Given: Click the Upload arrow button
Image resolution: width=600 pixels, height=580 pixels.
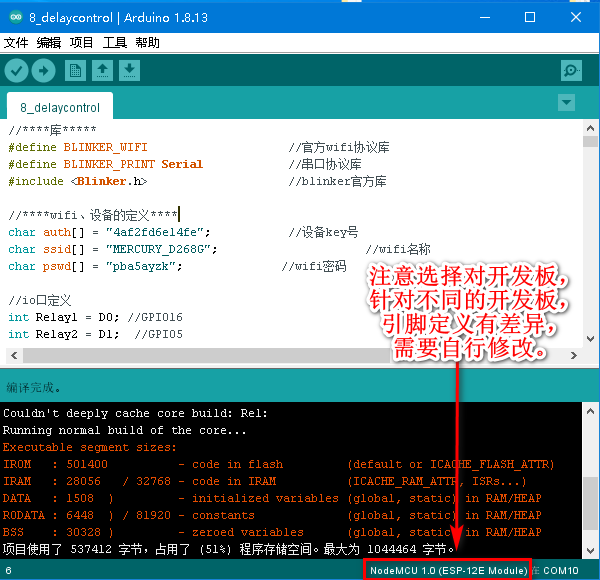Looking at the screenshot, I should coord(44,70).
